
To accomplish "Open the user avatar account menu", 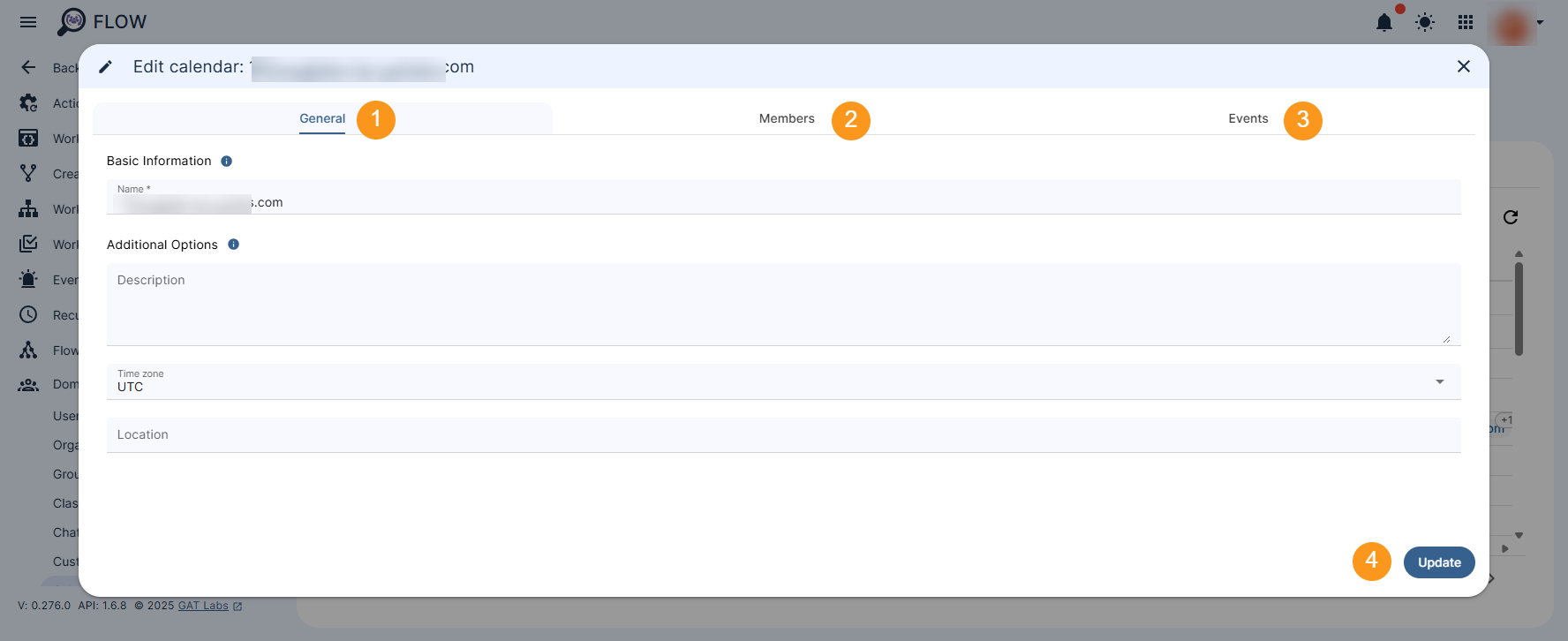I will 1513,23.
